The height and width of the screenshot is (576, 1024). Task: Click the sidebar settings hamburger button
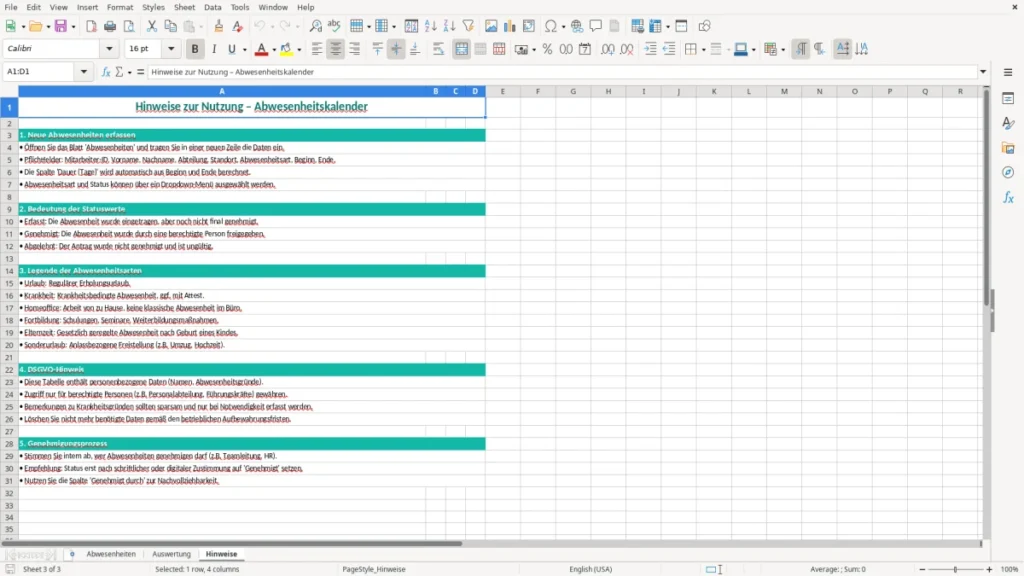pos(1008,72)
